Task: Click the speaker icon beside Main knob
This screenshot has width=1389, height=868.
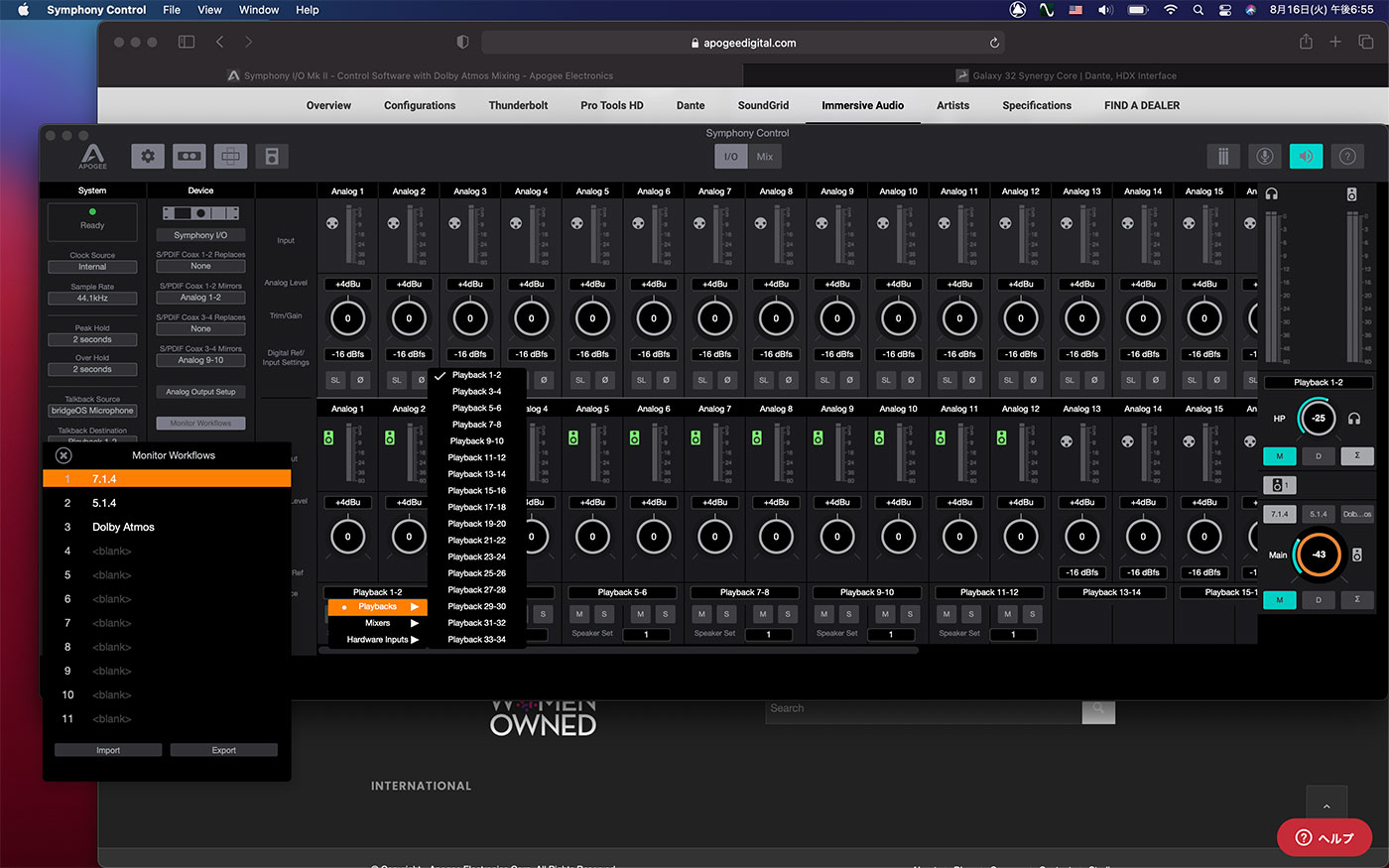Action: [1356, 555]
